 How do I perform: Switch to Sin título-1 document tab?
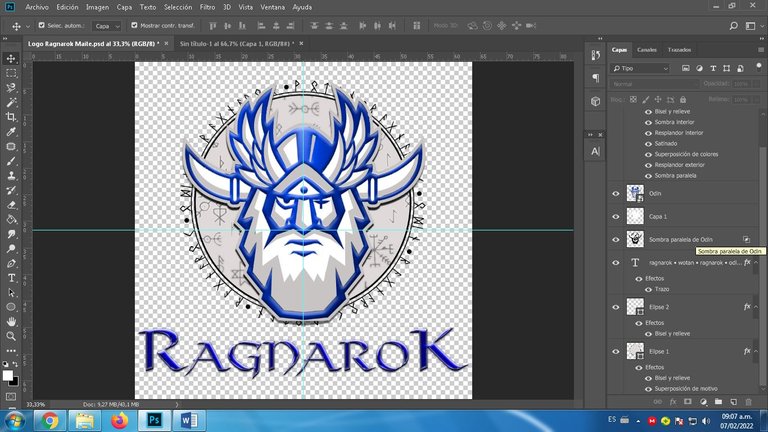[228, 44]
